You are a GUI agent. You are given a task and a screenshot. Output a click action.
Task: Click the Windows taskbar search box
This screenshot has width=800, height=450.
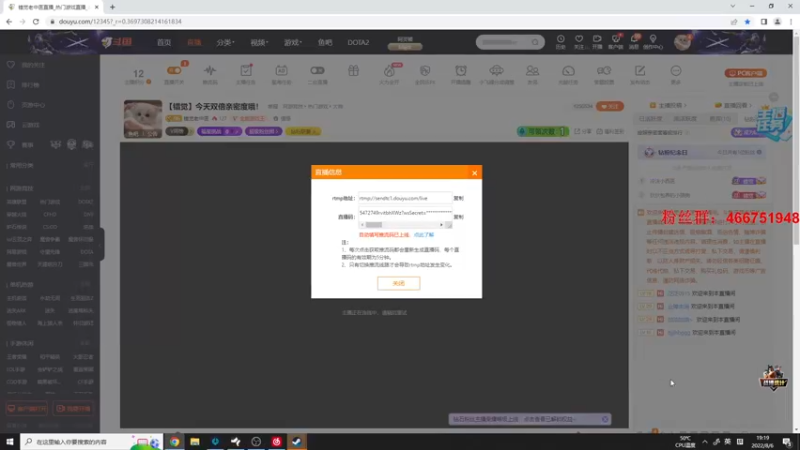91,441
